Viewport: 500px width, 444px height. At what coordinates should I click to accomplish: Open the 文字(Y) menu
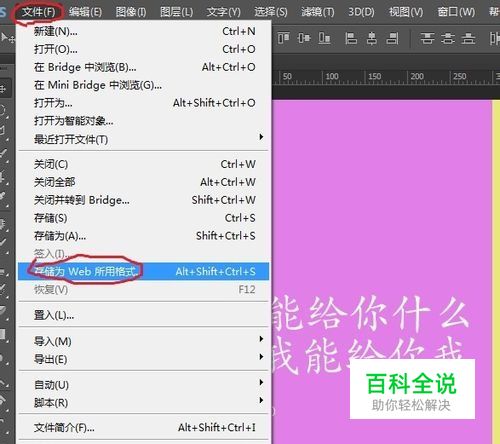tap(223, 12)
